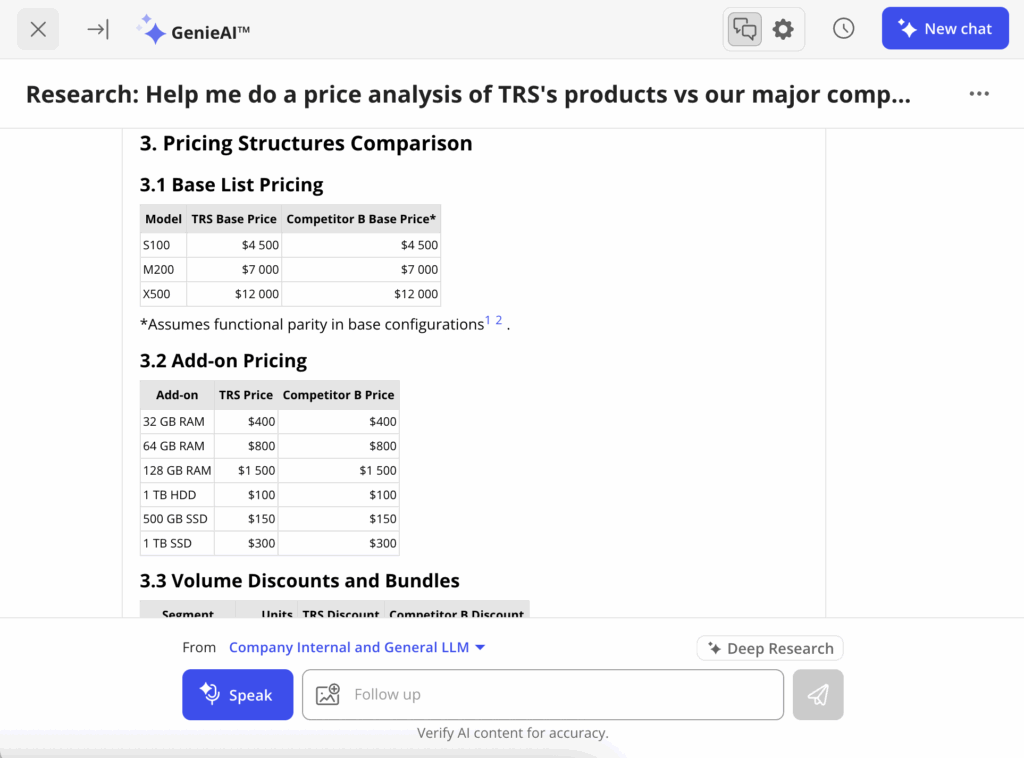Viewport: 1024px width, 758px height.
Task: Open the more options ellipsis menu
Action: 979,93
